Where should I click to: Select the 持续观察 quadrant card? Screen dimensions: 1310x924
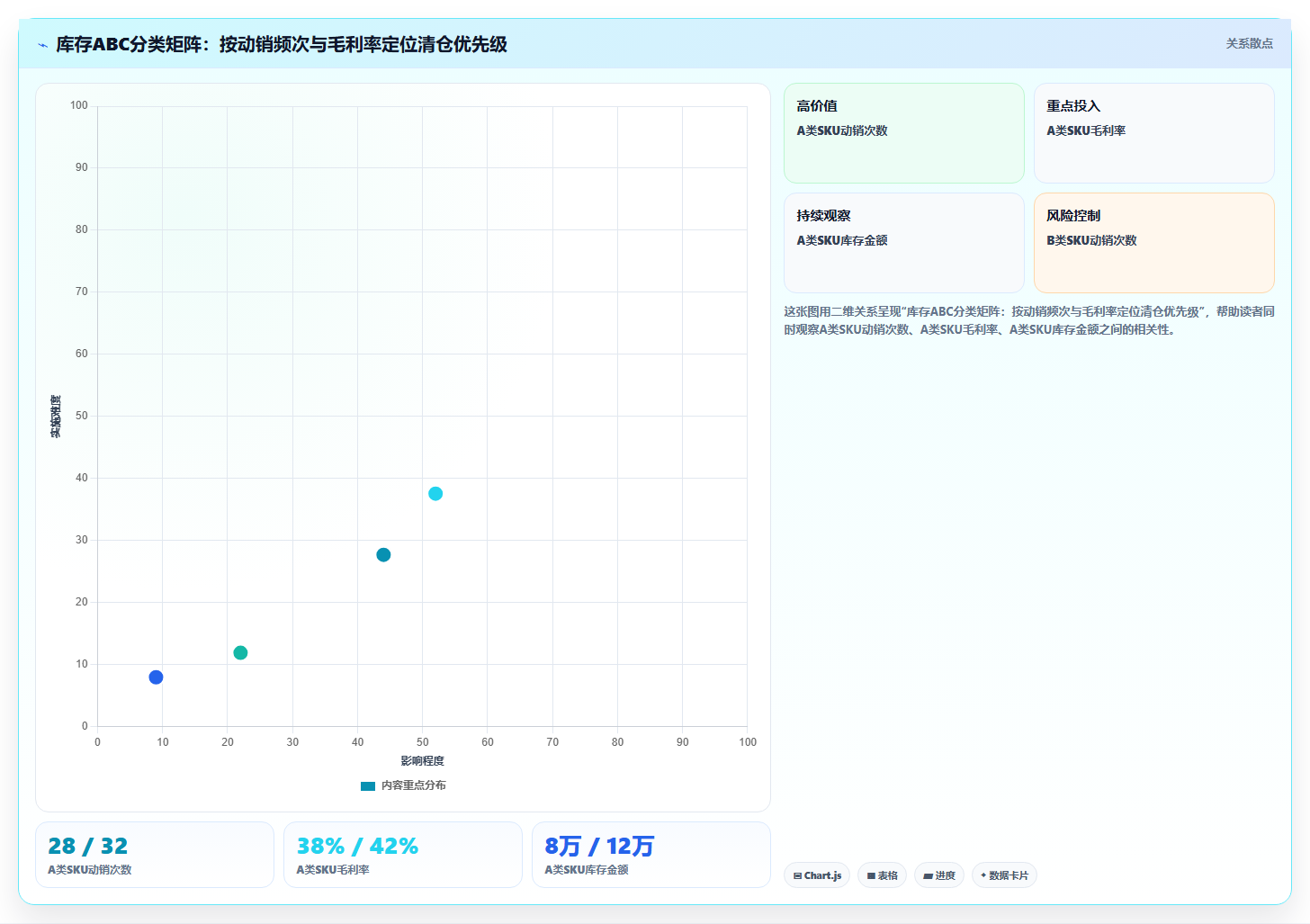pyautogui.click(x=904, y=243)
